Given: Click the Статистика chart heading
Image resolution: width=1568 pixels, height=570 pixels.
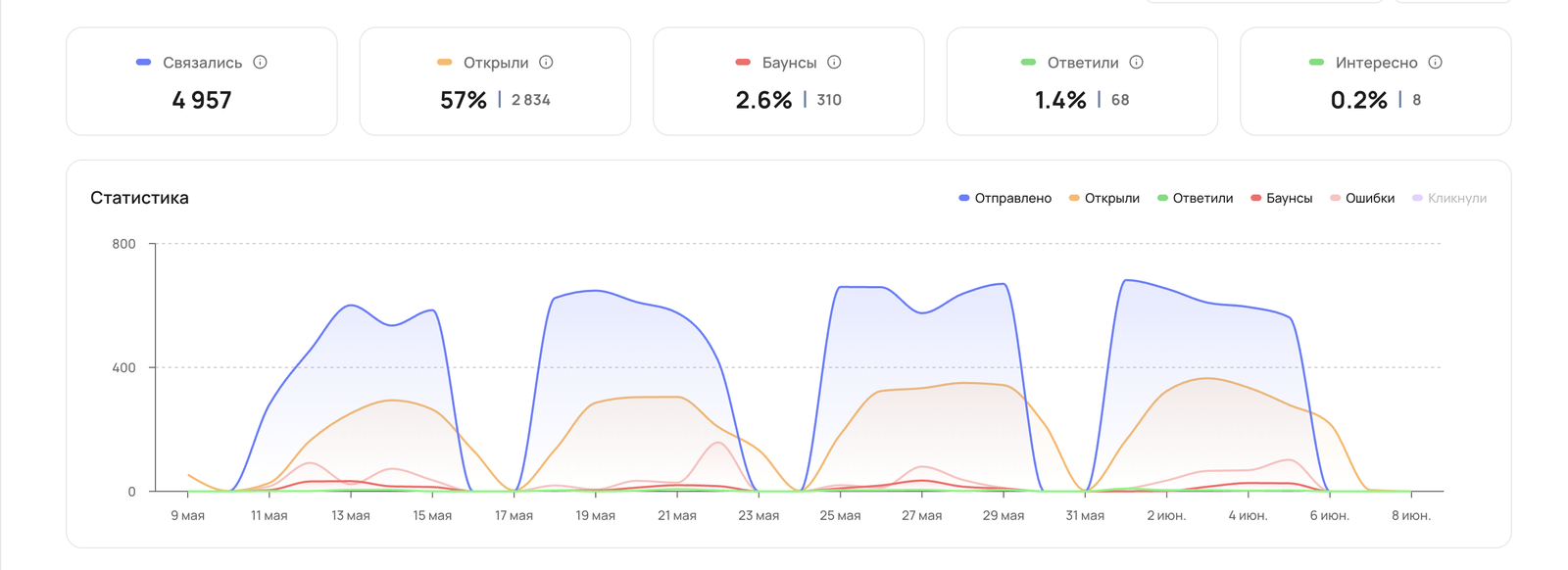Looking at the screenshot, I should (x=139, y=198).
